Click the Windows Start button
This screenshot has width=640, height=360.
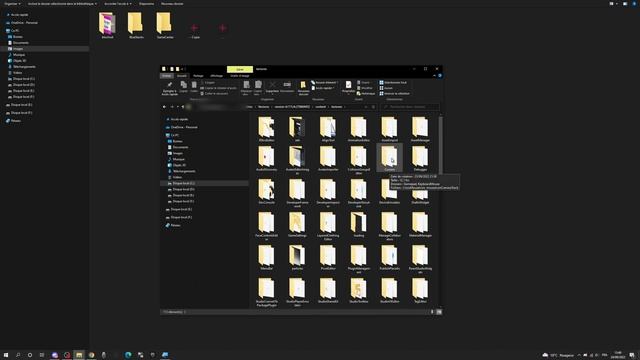6,355
